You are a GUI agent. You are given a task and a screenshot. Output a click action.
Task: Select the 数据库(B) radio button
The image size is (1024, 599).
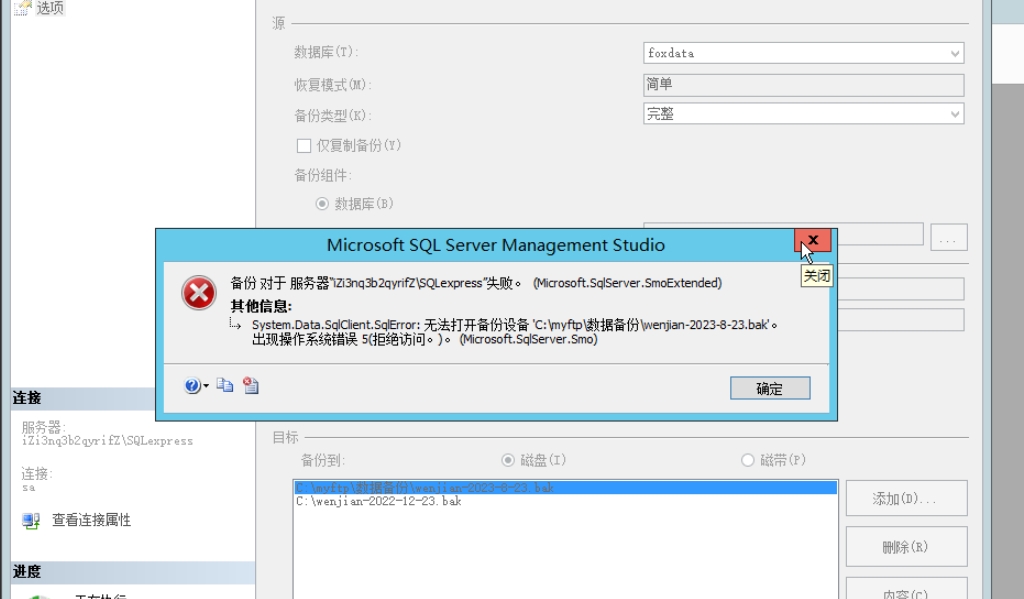click(x=322, y=204)
